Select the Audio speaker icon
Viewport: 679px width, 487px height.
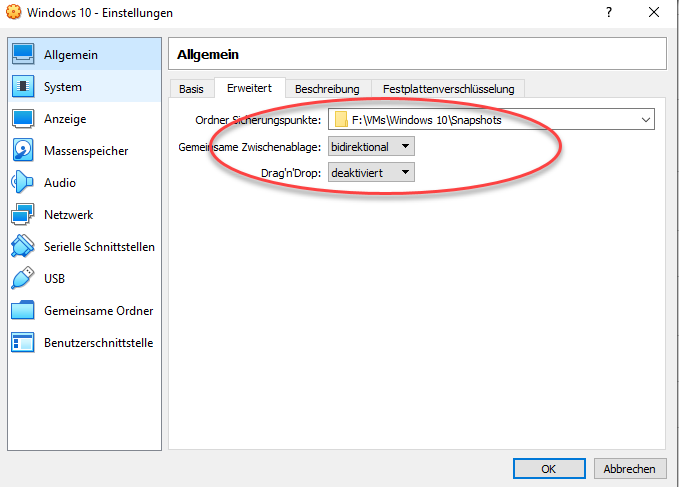22,182
